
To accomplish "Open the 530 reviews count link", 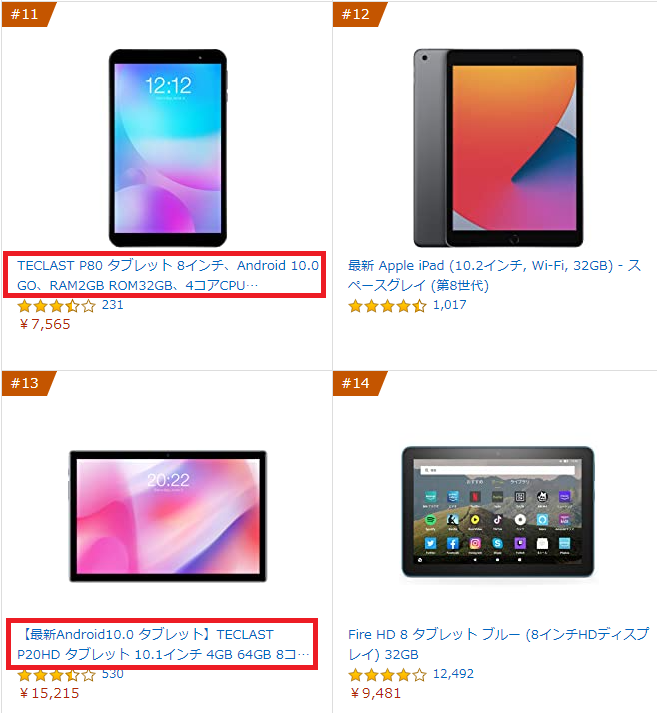I will 113,674.
